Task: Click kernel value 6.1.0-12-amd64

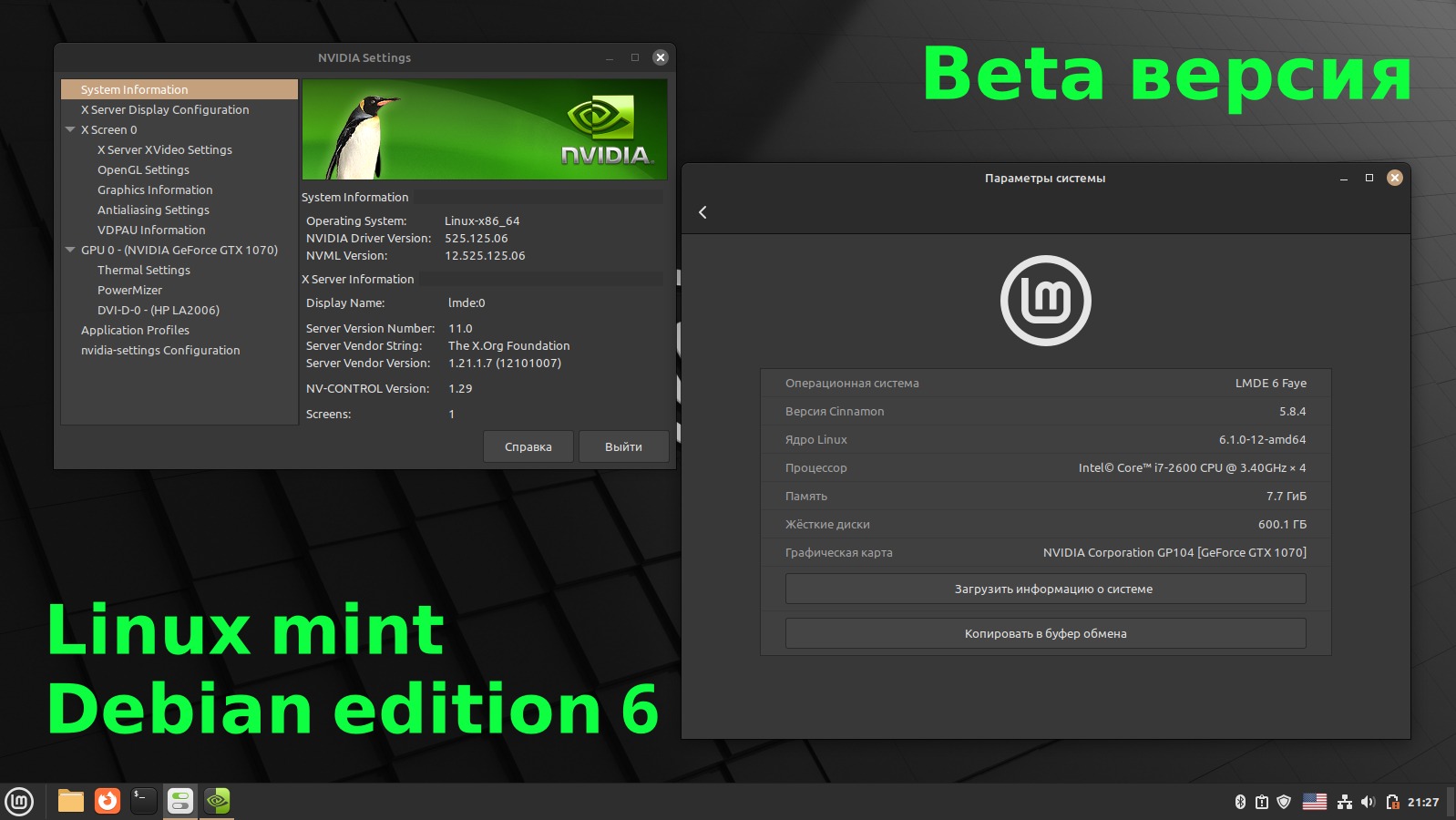Action: click(1263, 439)
